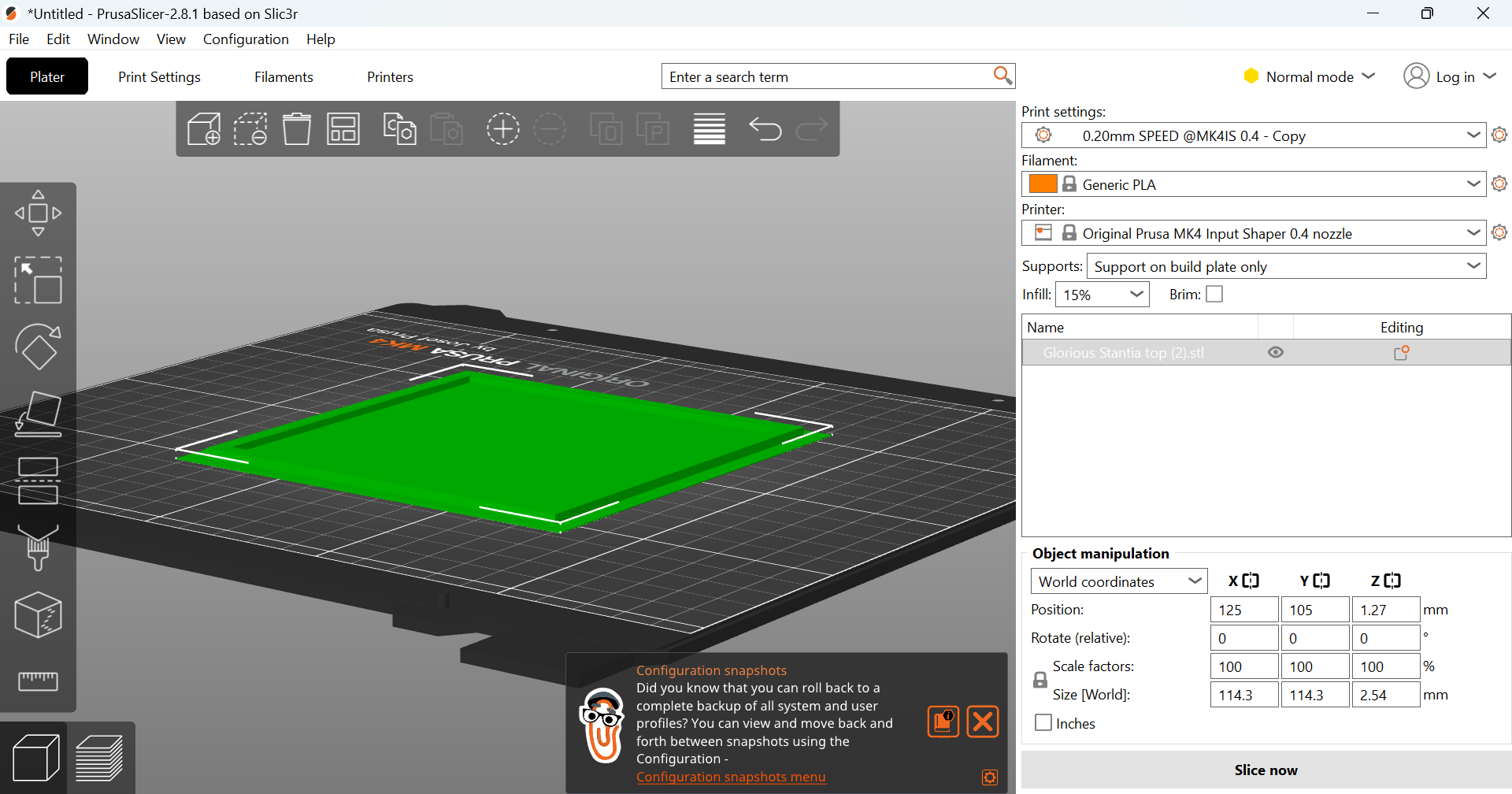Open print settings gear icon
This screenshot has width=1512, height=794.
point(1499,135)
